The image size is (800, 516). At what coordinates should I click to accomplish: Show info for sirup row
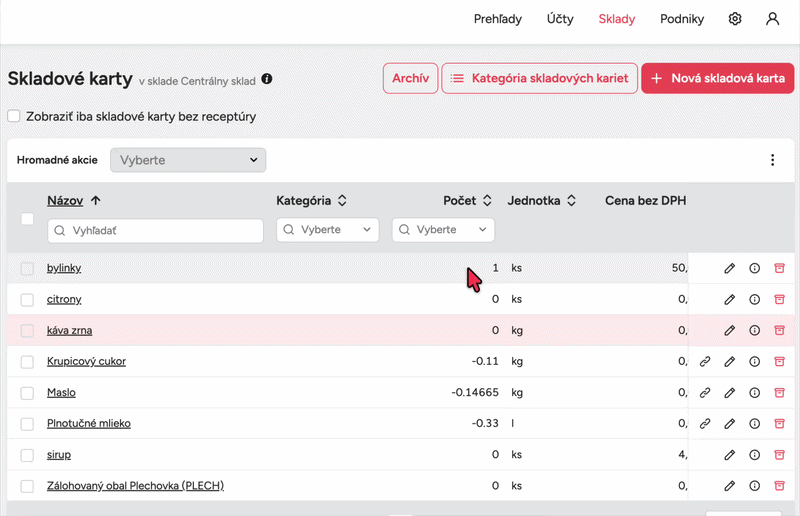pos(755,455)
